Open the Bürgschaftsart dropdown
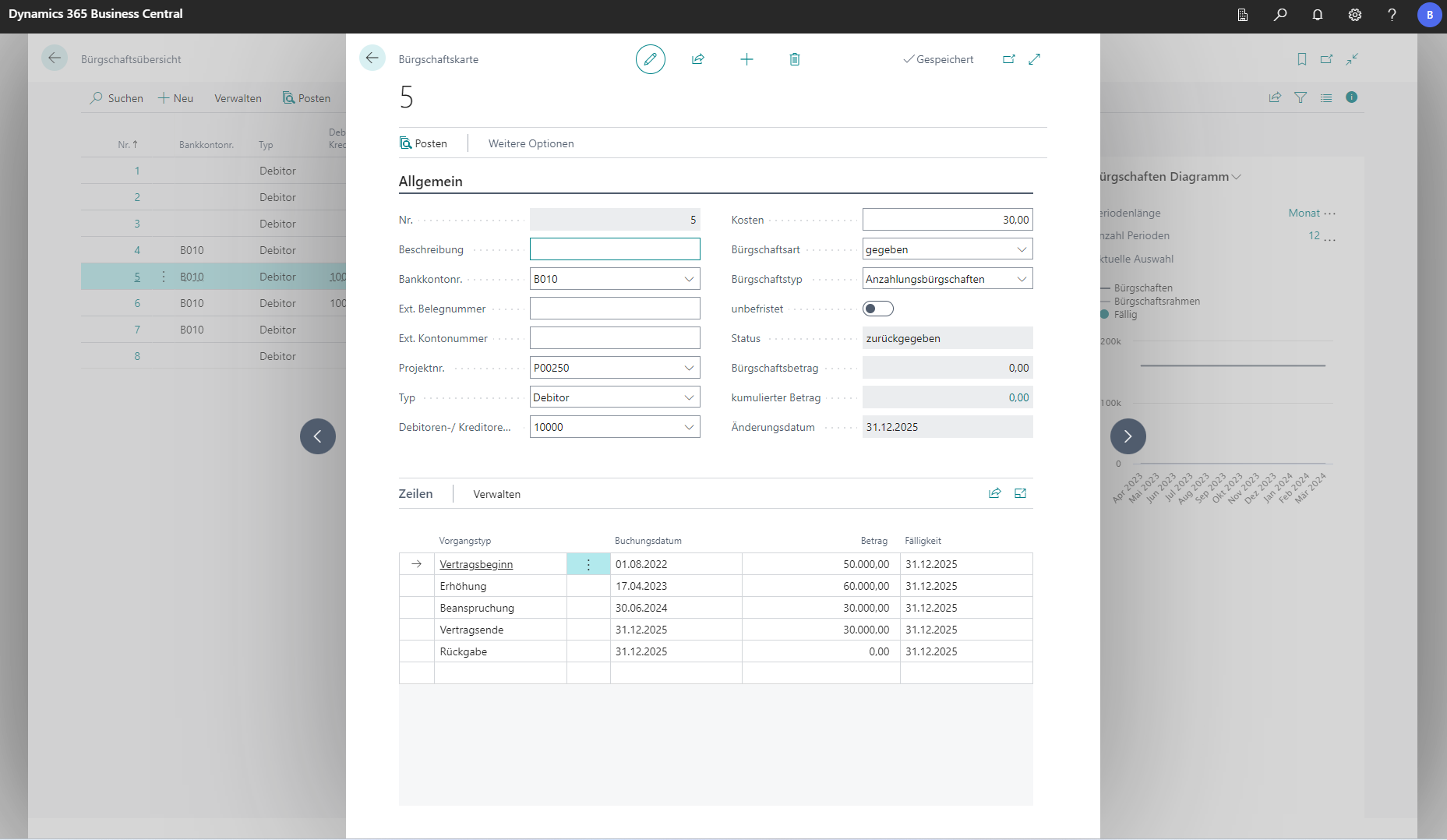Image resolution: width=1447 pixels, height=840 pixels. (1021, 249)
